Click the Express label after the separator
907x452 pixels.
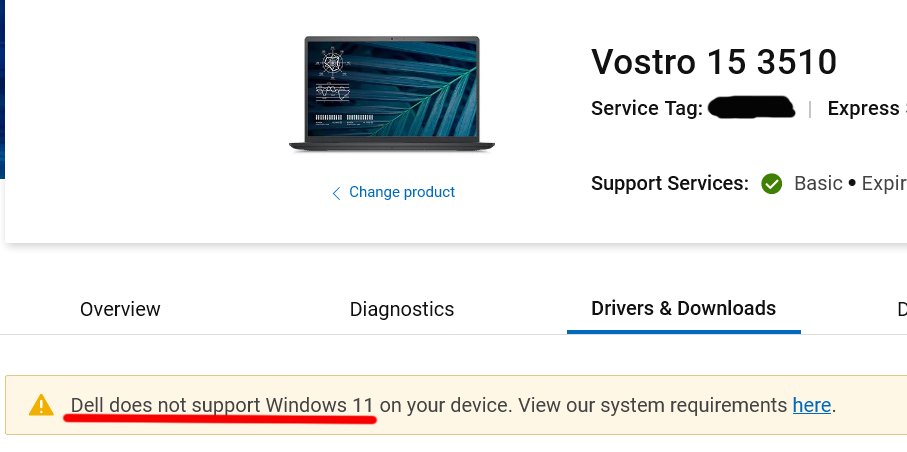pos(863,108)
